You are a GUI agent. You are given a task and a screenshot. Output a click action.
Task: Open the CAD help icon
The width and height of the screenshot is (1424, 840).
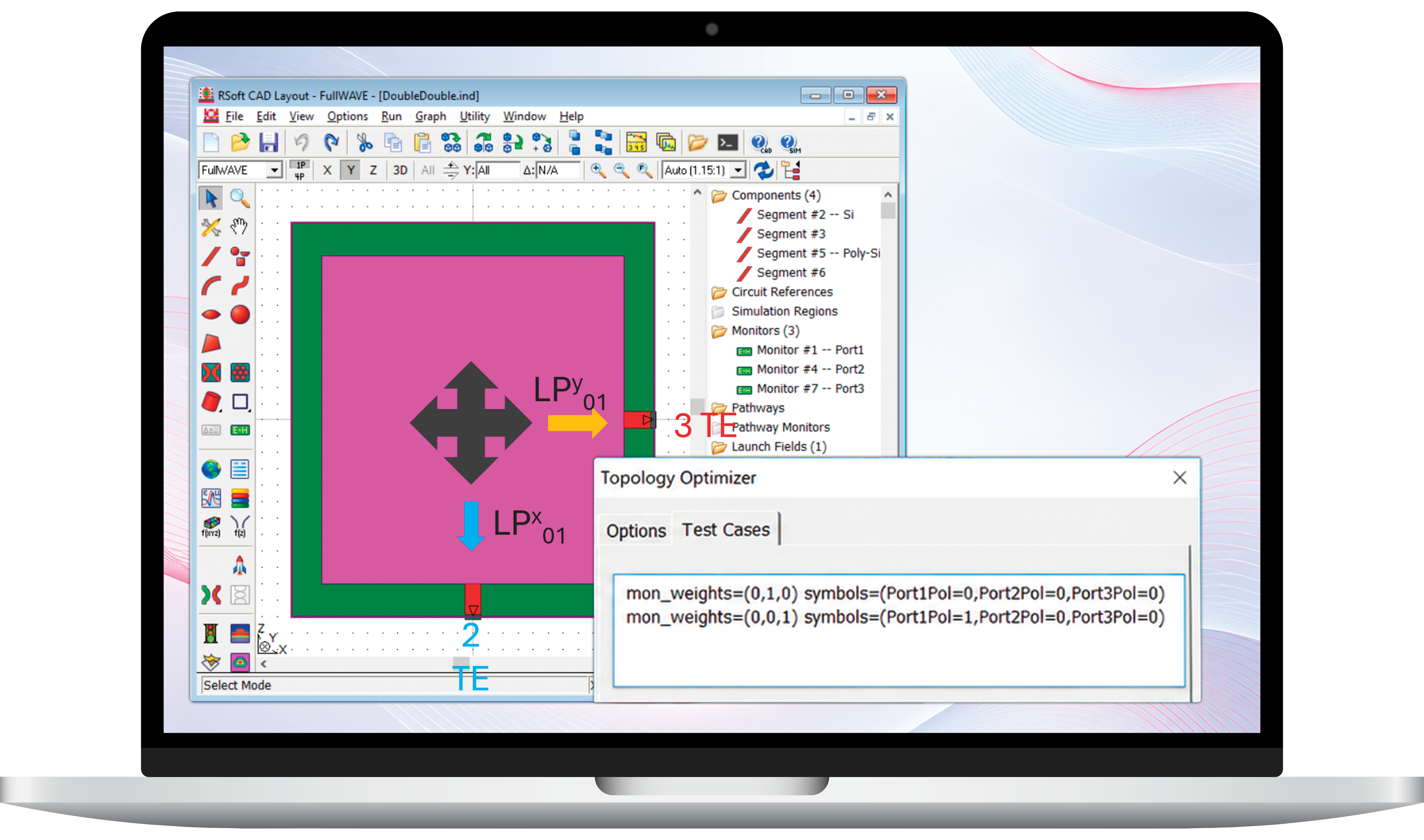coord(760,143)
